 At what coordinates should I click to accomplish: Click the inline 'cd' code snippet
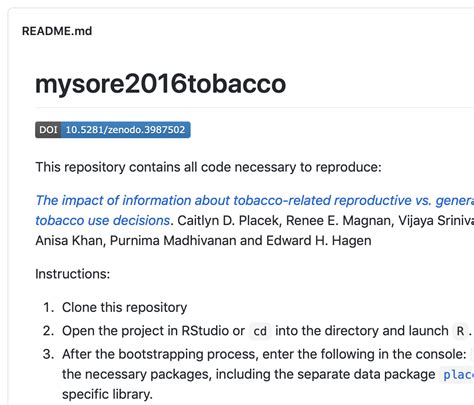pos(260,331)
